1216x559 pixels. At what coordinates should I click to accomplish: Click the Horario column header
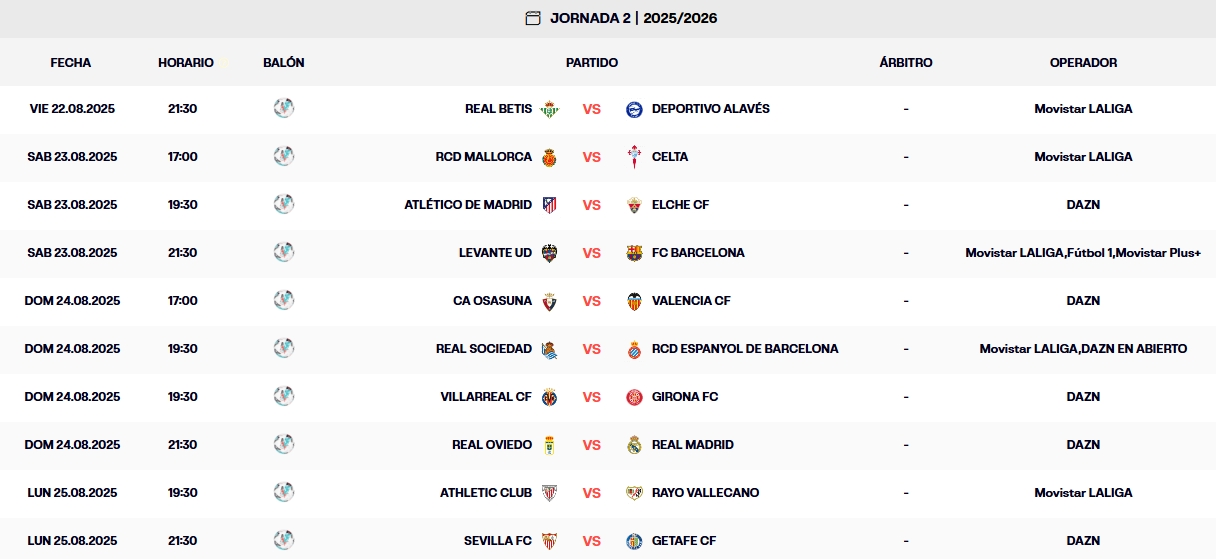[186, 62]
